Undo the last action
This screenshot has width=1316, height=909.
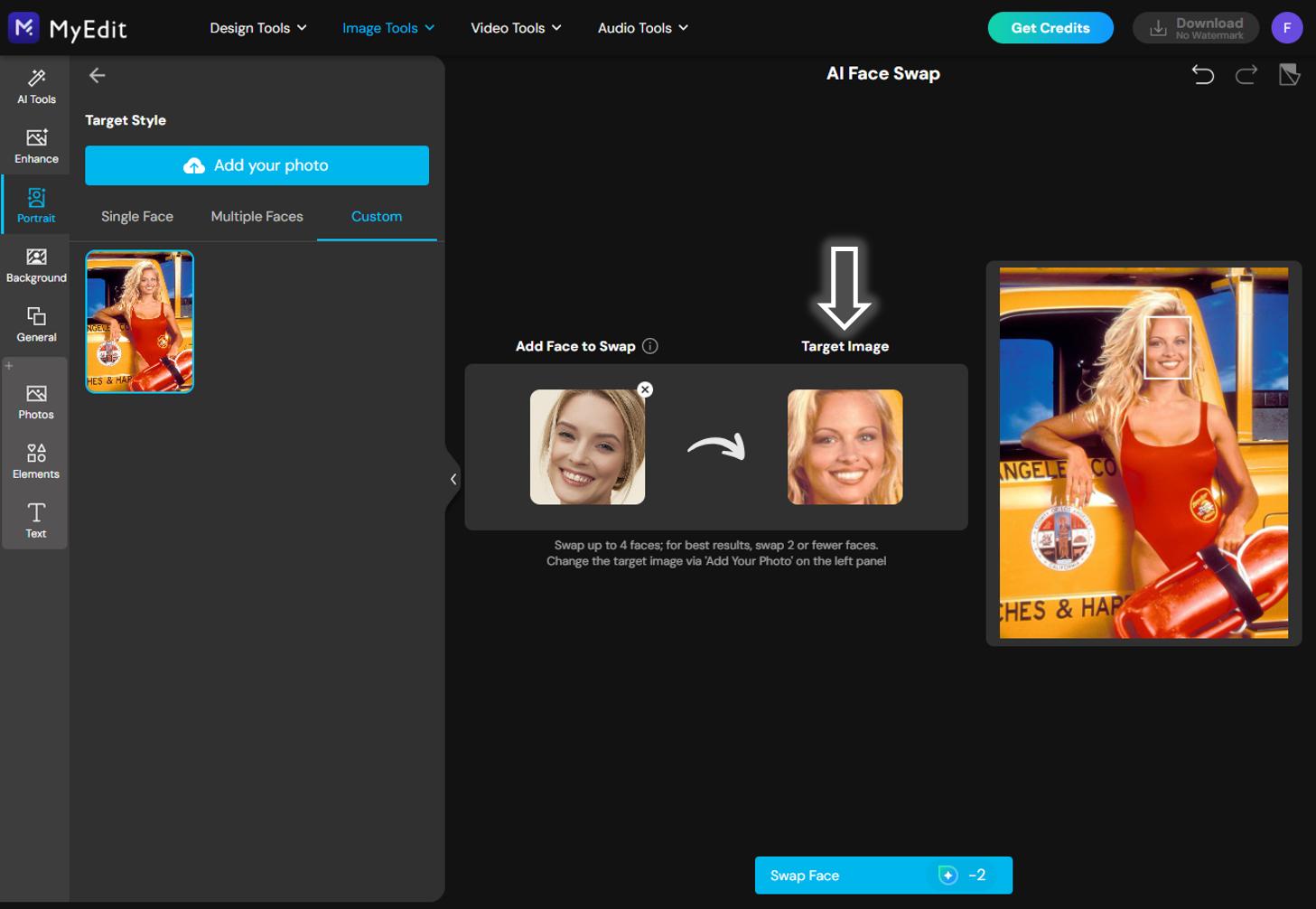[1202, 74]
